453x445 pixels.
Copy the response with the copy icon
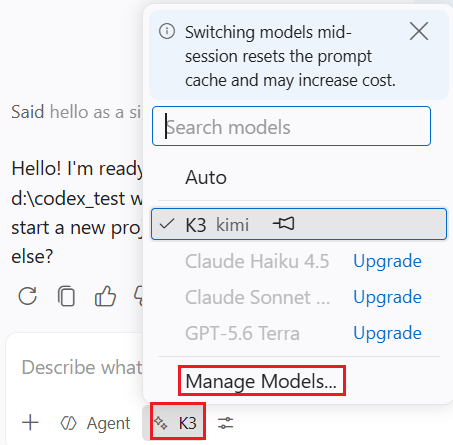point(66,296)
